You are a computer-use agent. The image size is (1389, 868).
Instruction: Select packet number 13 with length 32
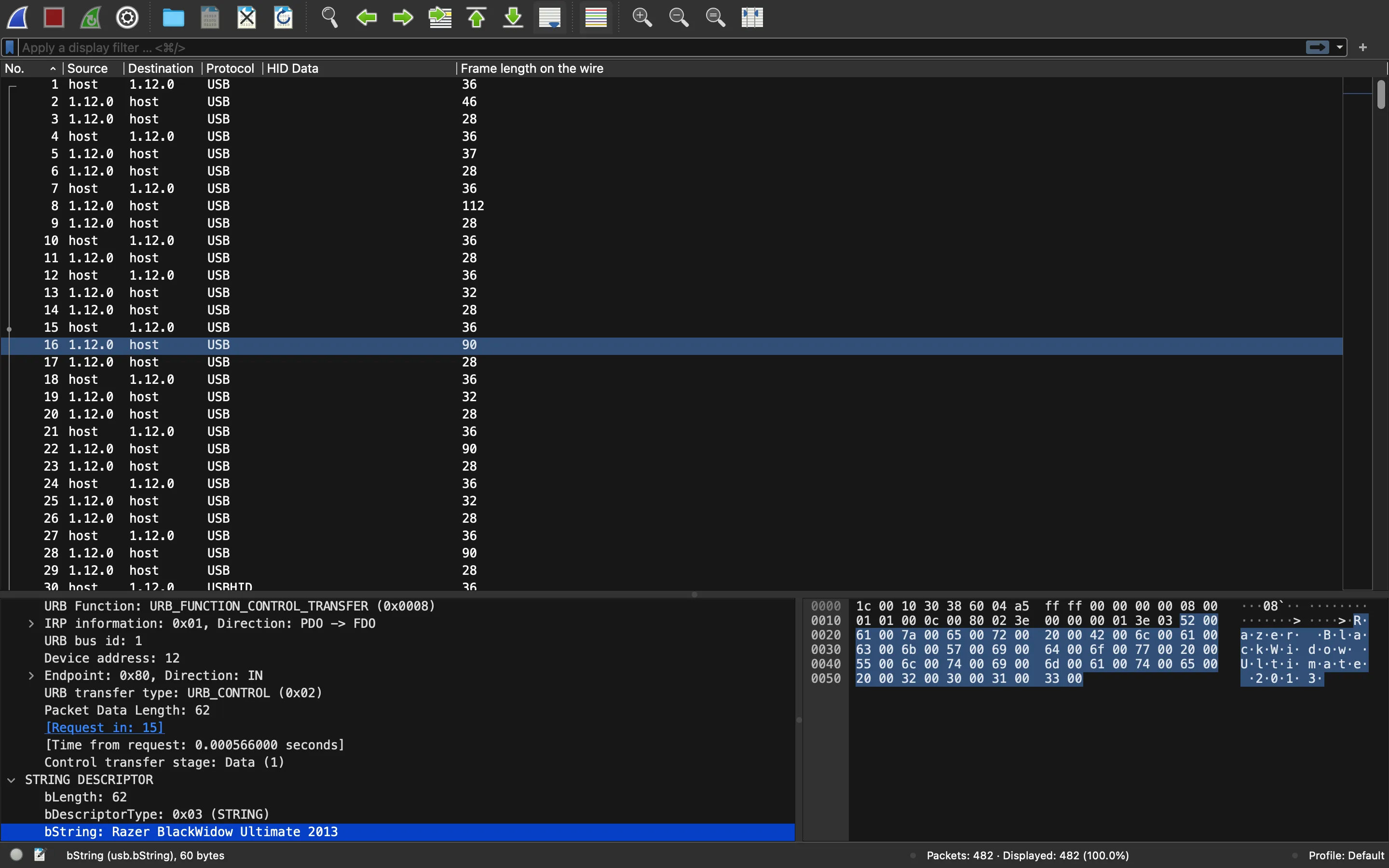671,293
